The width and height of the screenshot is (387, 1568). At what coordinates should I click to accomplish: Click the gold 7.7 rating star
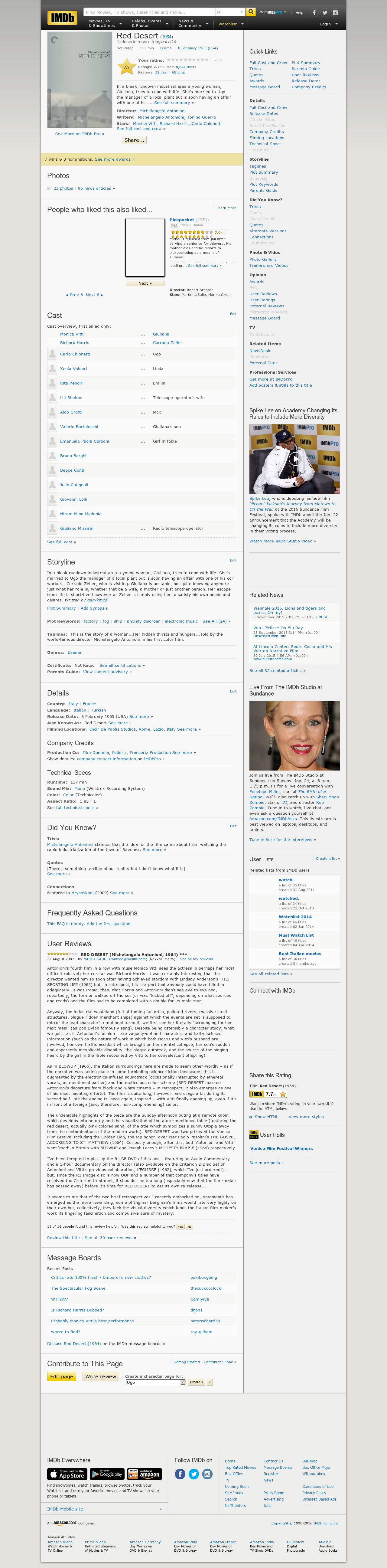126,67
